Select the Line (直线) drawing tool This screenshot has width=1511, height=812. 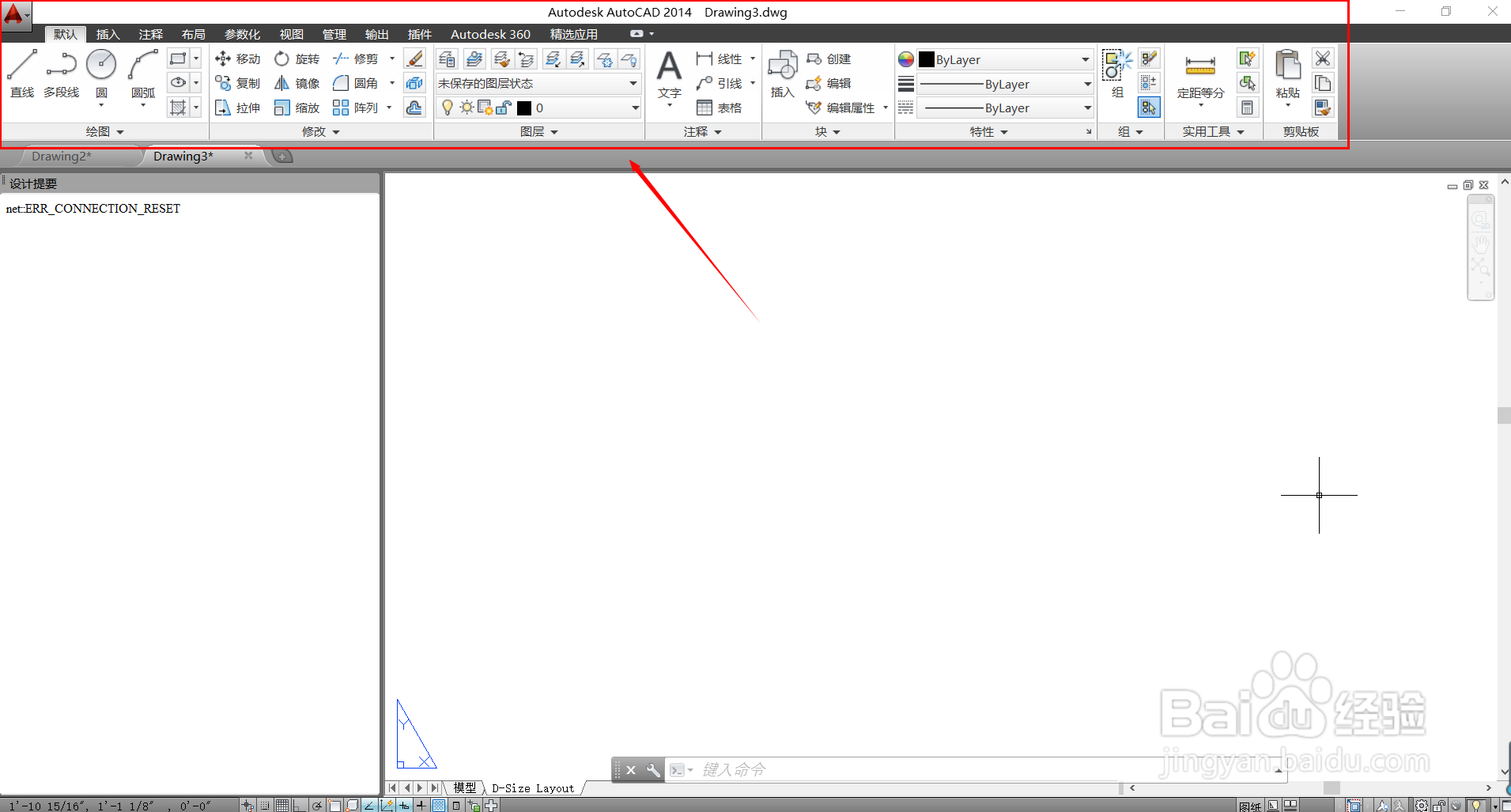[22, 74]
